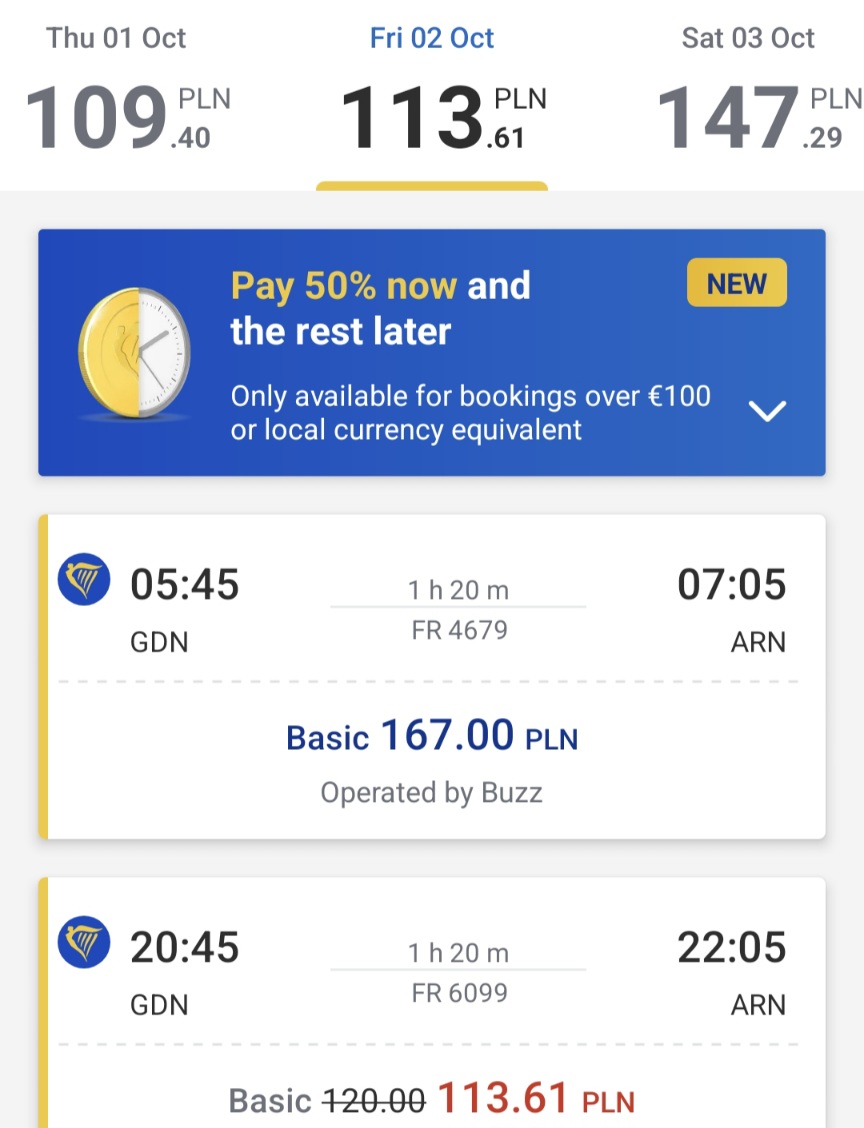This screenshot has width=864, height=1128.
Task: Click the 'Operated by Buzz' label
Action: (432, 793)
